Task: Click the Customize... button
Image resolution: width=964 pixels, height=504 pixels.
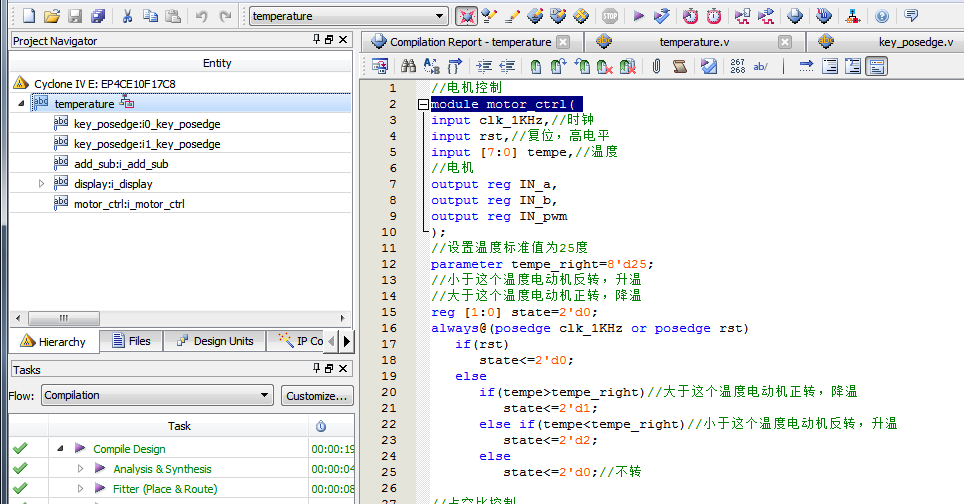Action: pyautogui.click(x=317, y=396)
